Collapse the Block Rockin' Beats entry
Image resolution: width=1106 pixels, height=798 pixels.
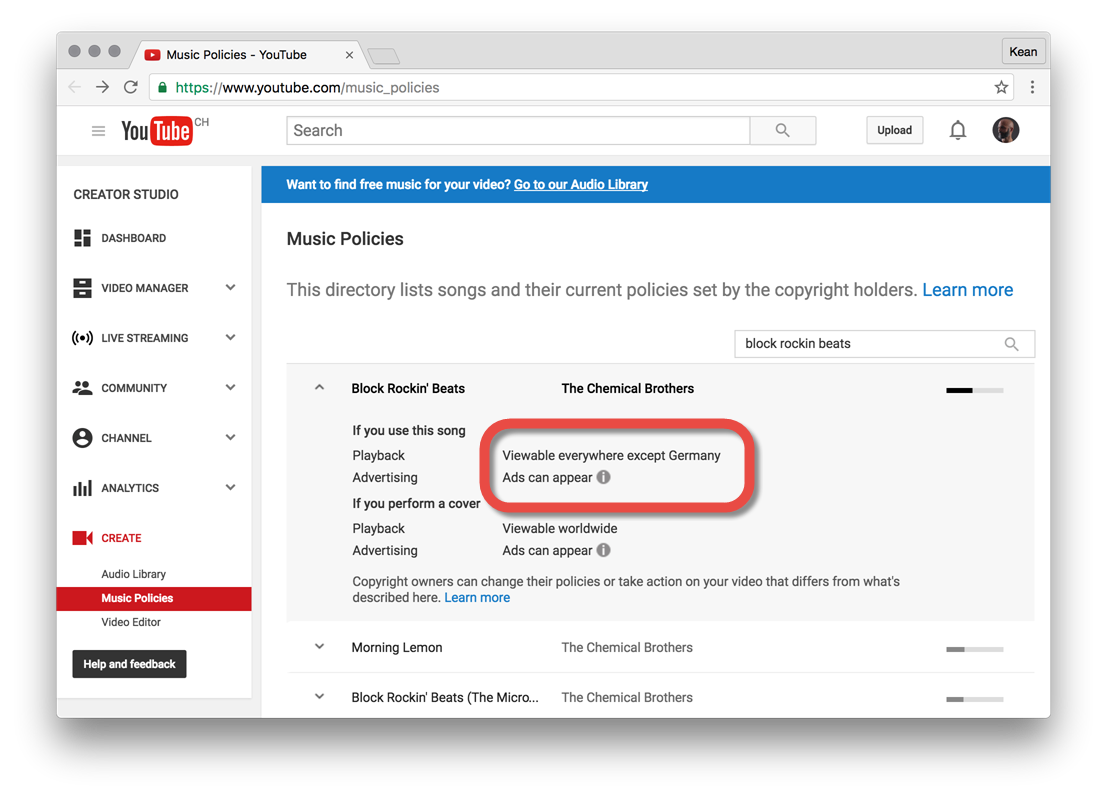pos(319,388)
